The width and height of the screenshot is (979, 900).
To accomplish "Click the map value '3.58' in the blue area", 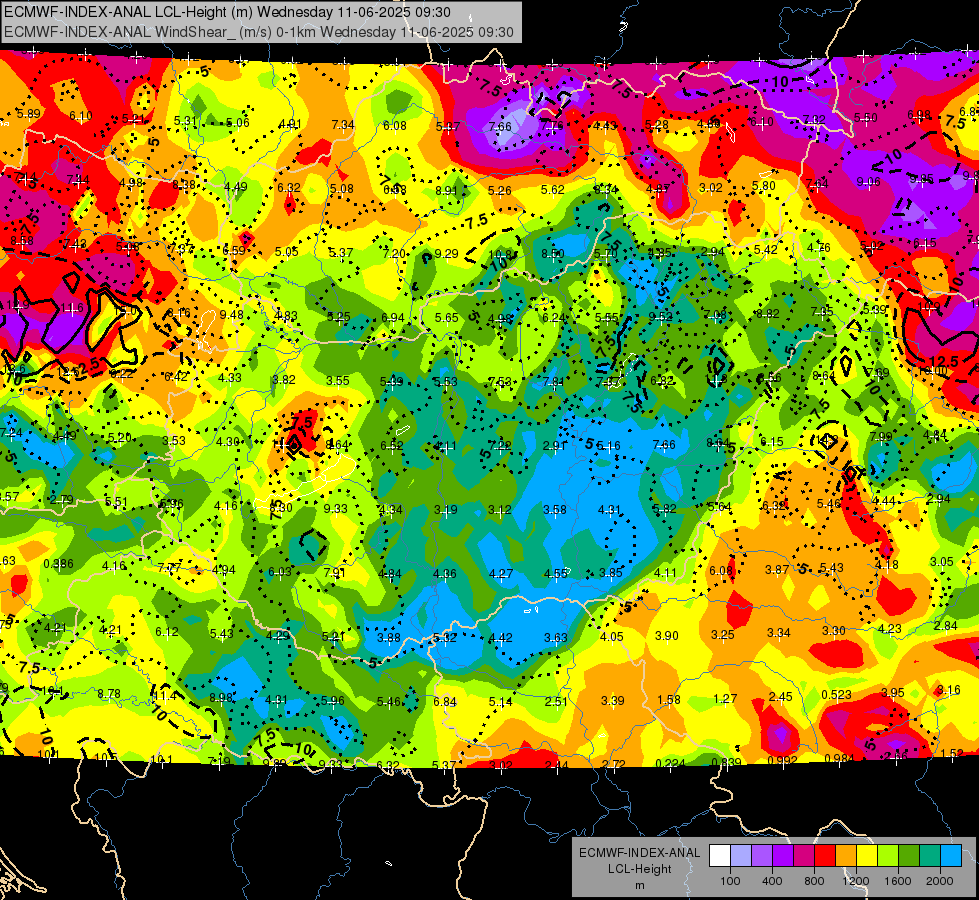I will (x=554, y=510).
